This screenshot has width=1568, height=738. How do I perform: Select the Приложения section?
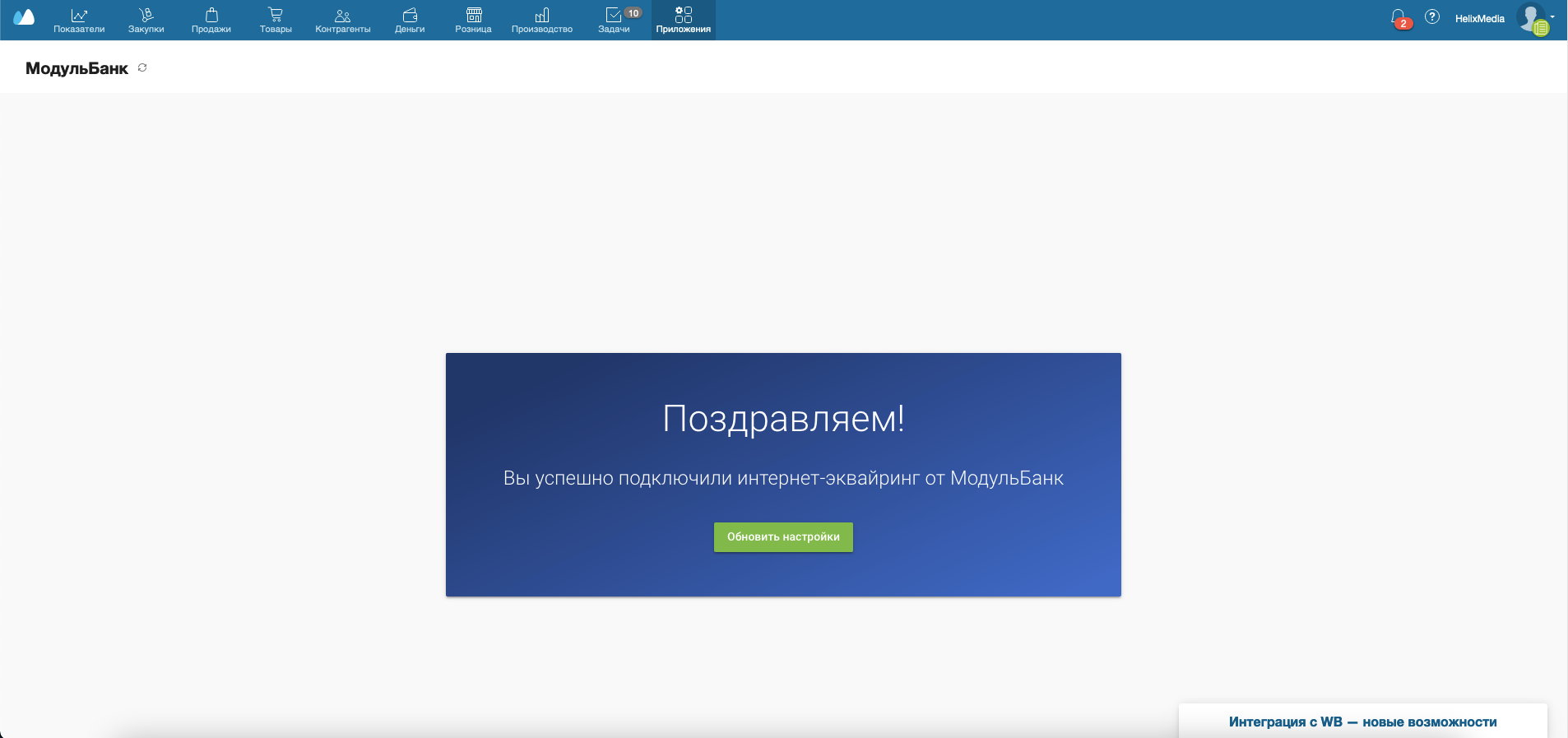pyautogui.click(x=684, y=21)
